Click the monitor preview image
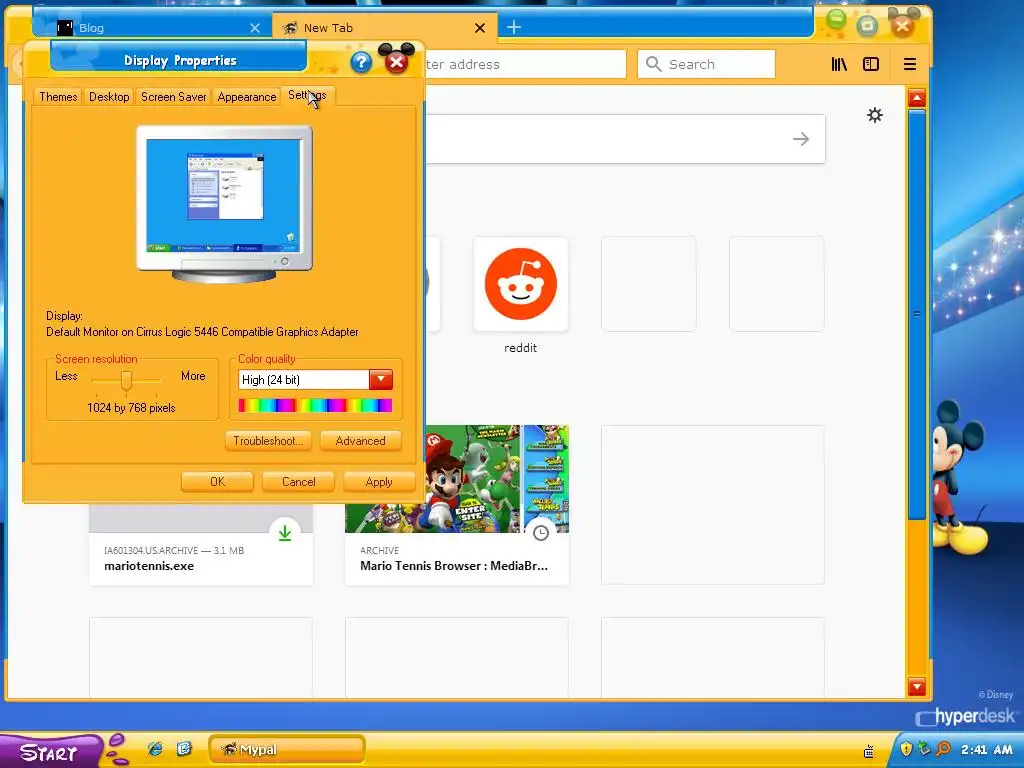Viewport: 1024px width, 768px height. [x=224, y=204]
